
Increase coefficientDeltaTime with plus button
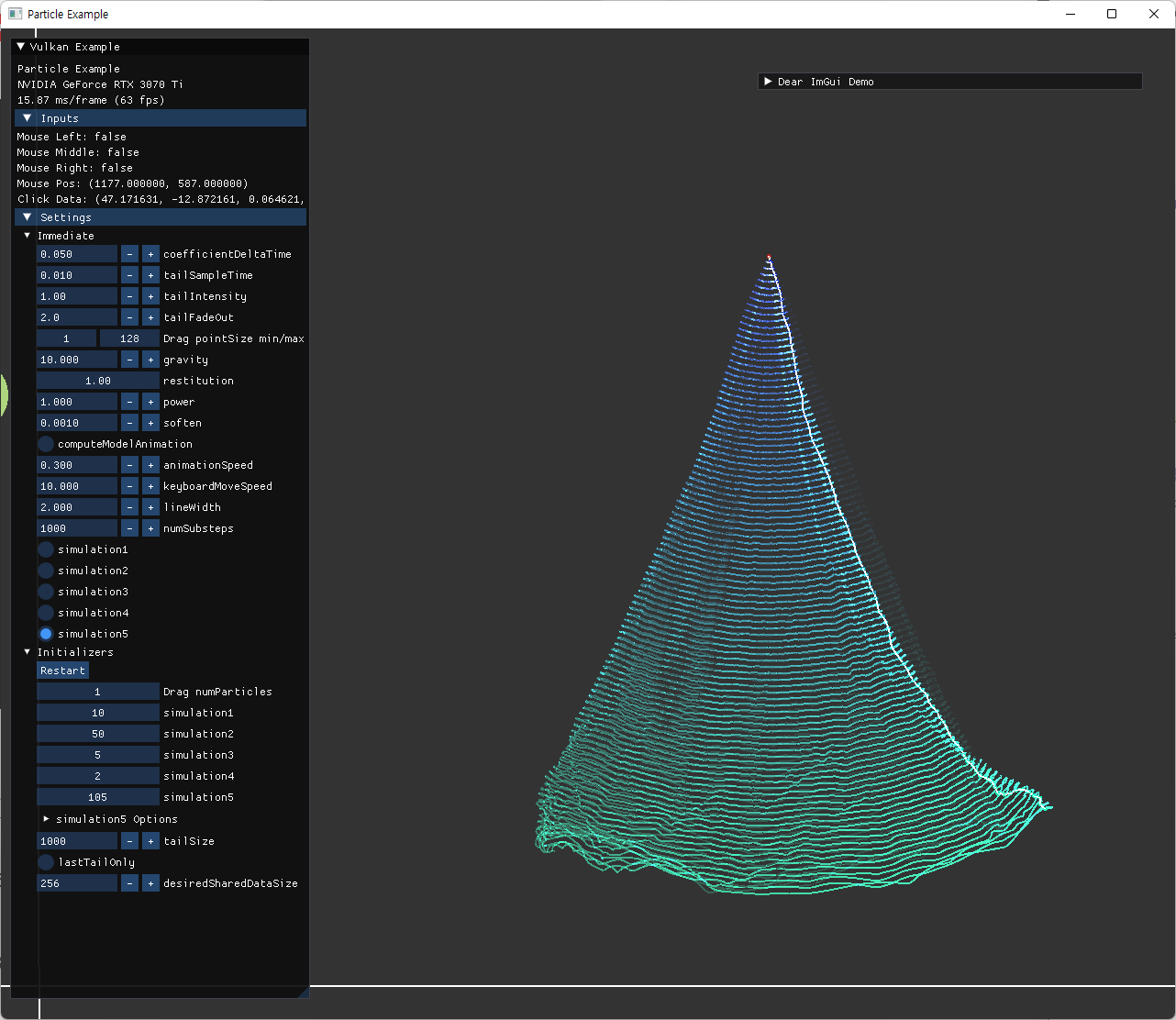(x=150, y=254)
